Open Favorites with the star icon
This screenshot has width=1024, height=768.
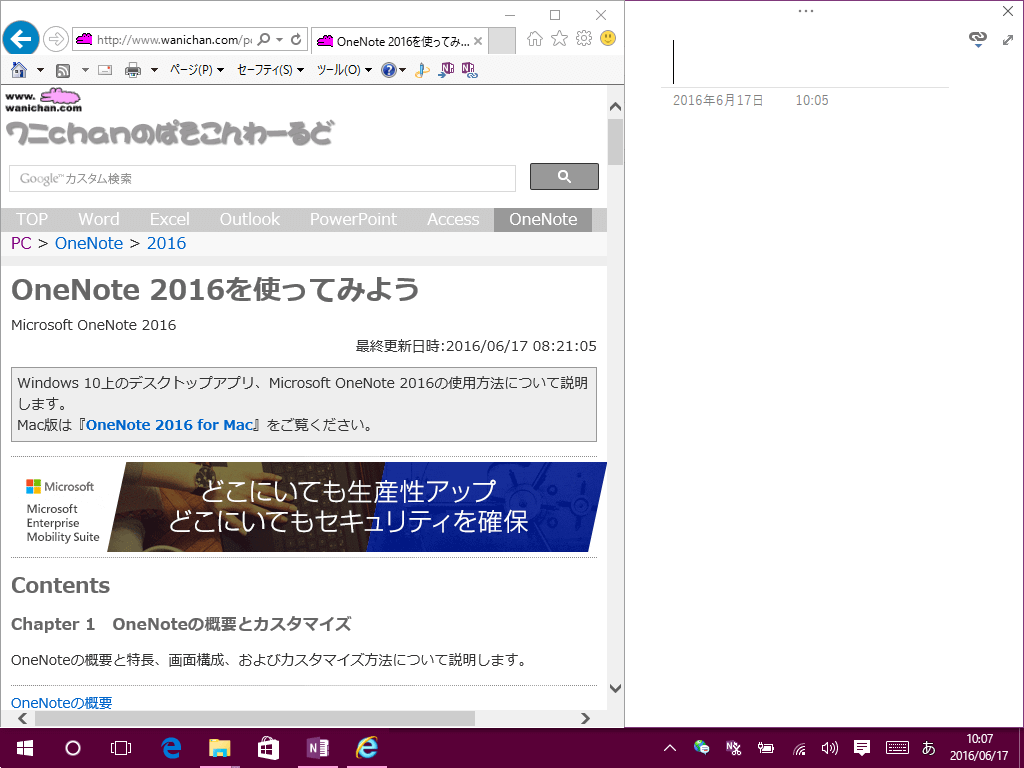(560, 39)
